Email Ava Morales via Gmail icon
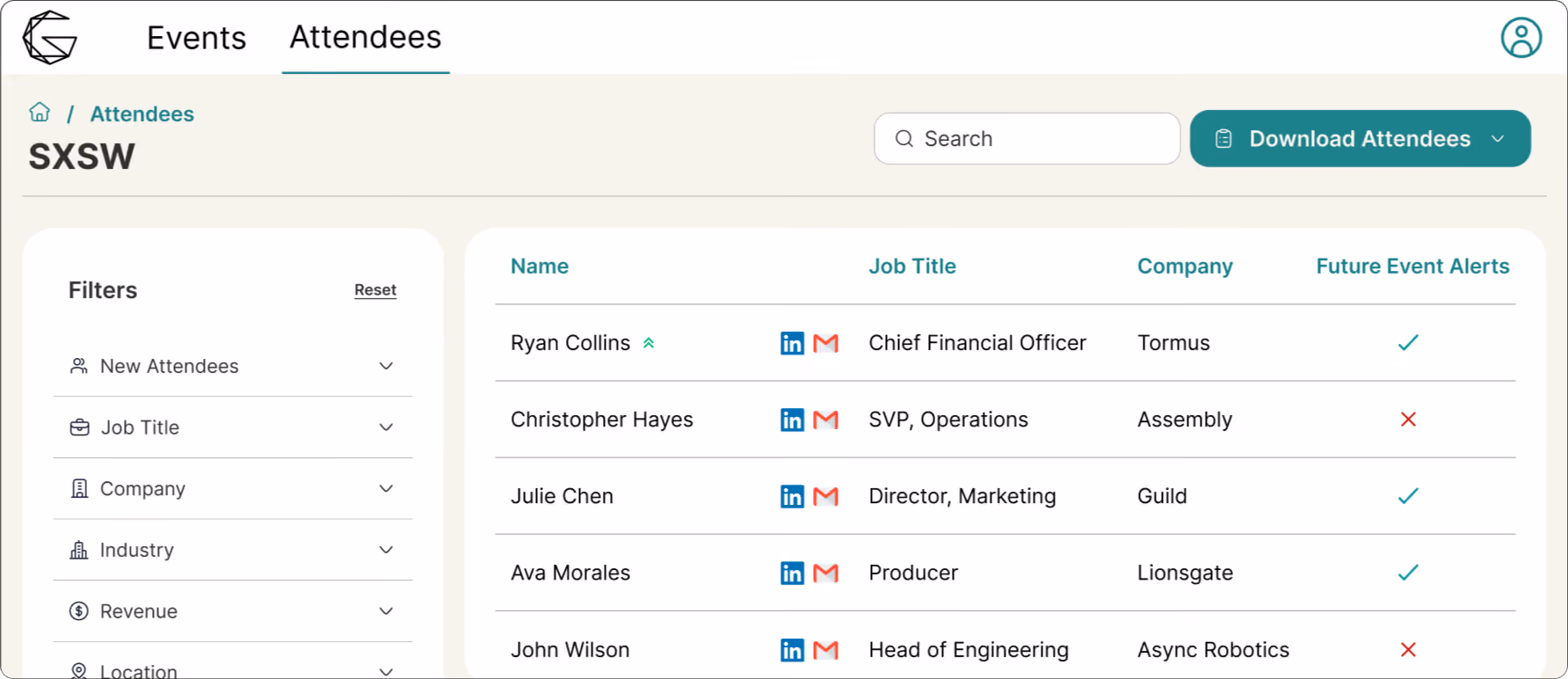 tap(825, 573)
